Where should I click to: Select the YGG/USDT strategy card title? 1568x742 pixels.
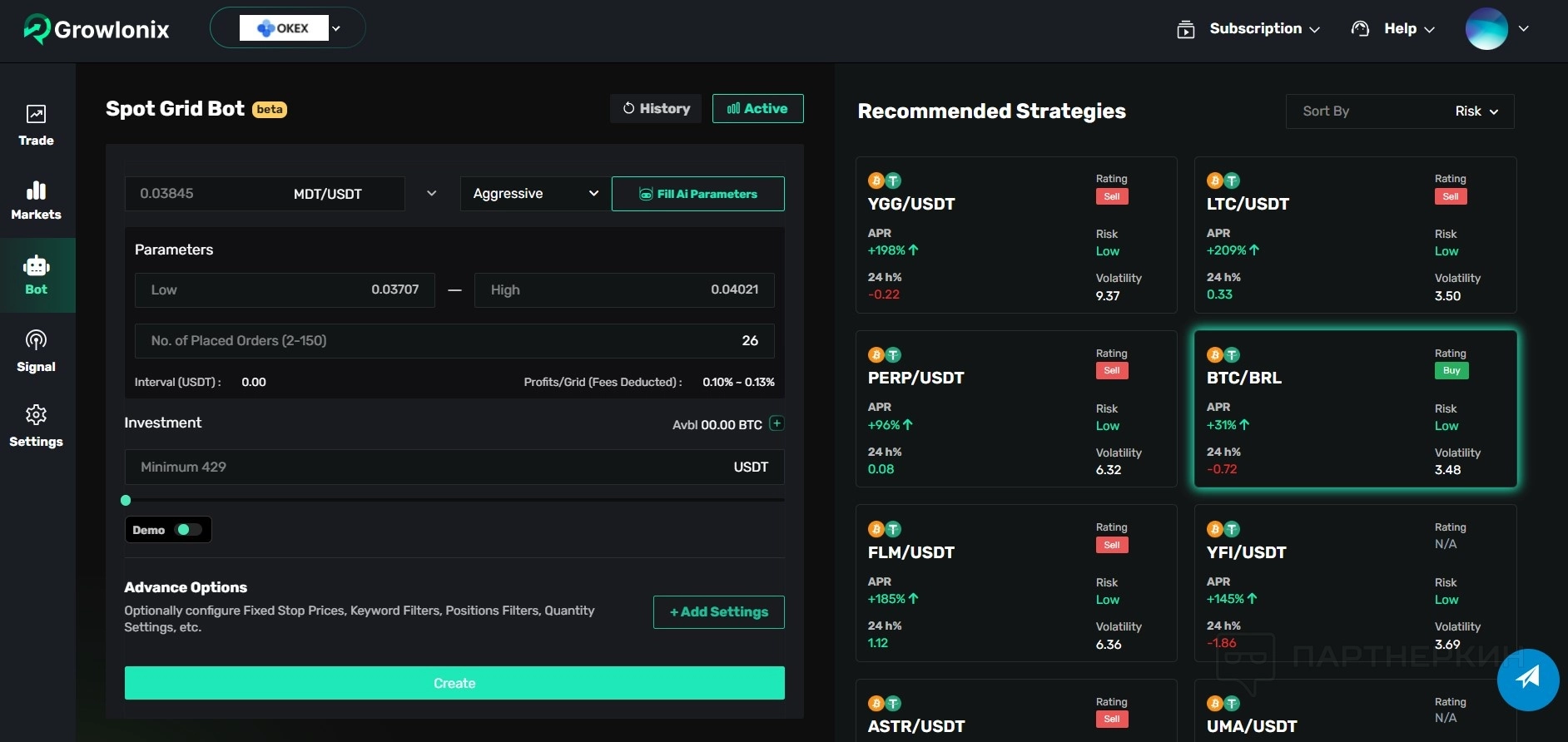click(911, 204)
